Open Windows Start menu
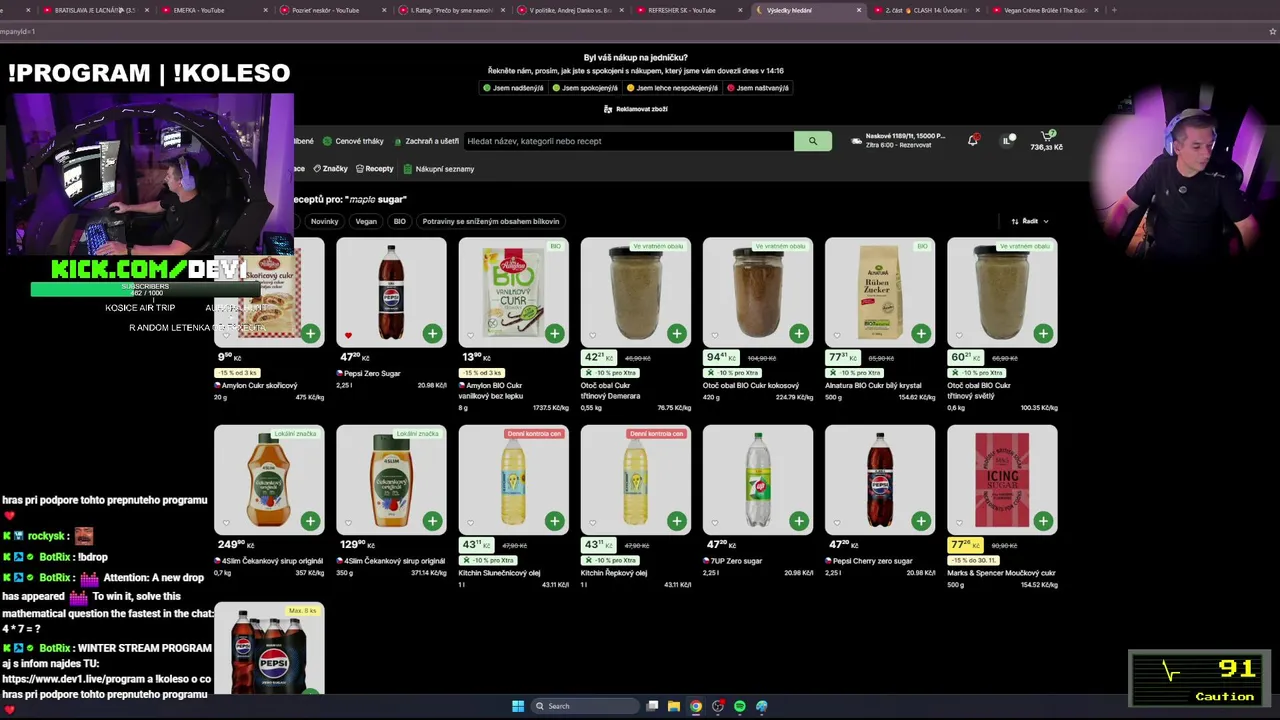The height and width of the screenshot is (720, 1280). pyautogui.click(x=518, y=706)
